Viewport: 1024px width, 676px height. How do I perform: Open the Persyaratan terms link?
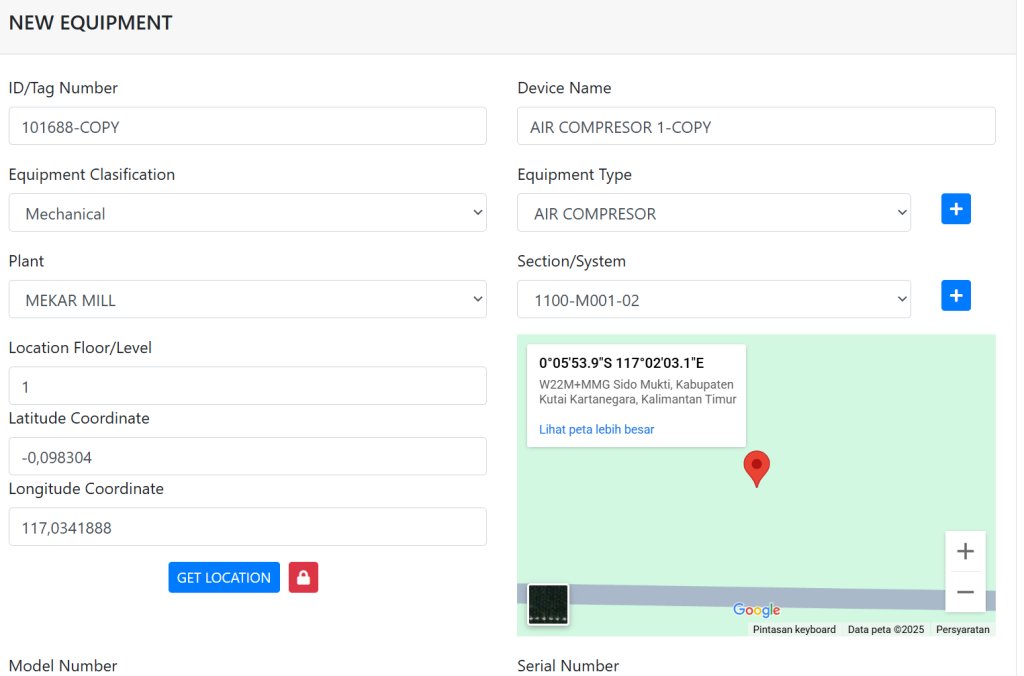coord(962,630)
